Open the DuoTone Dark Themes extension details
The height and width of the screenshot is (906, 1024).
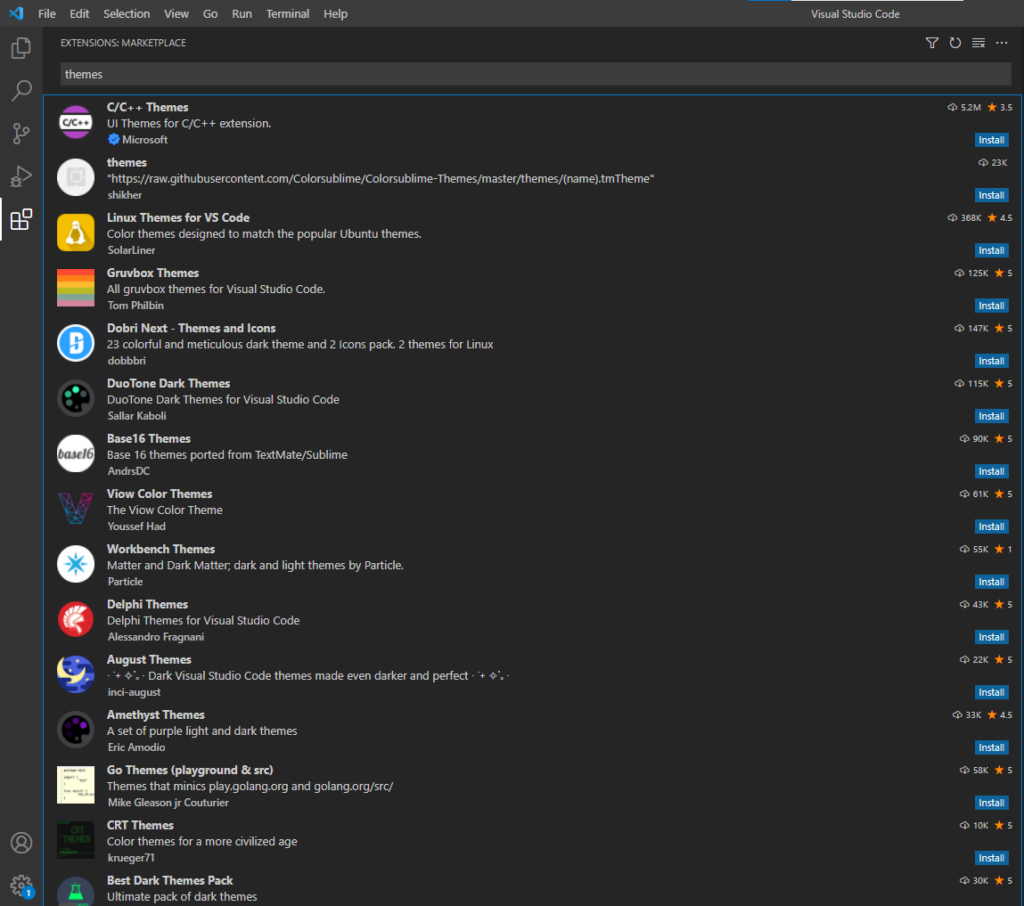pos(168,383)
